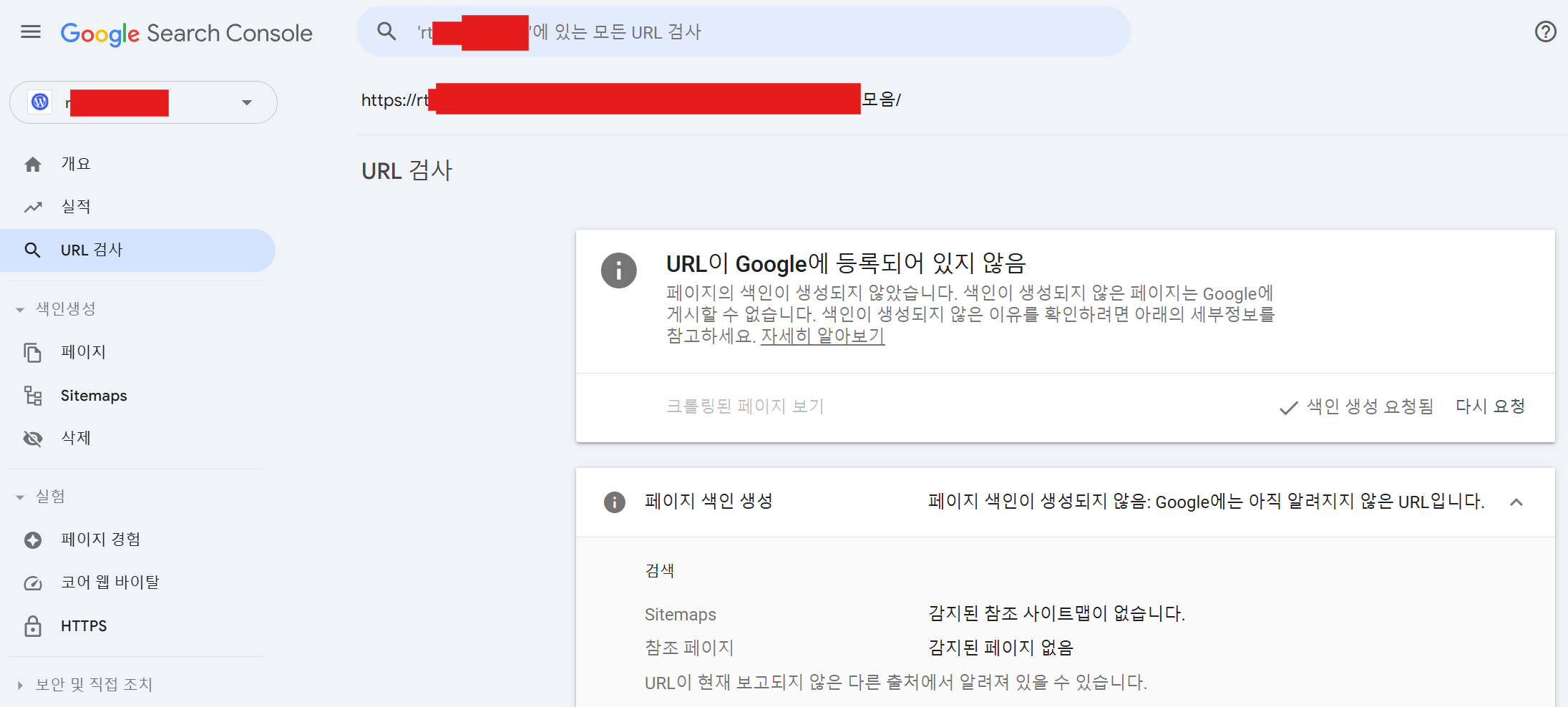The width and height of the screenshot is (1568, 707).
Task: Click the 자세히 알아보기 link
Action: pos(822,336)
